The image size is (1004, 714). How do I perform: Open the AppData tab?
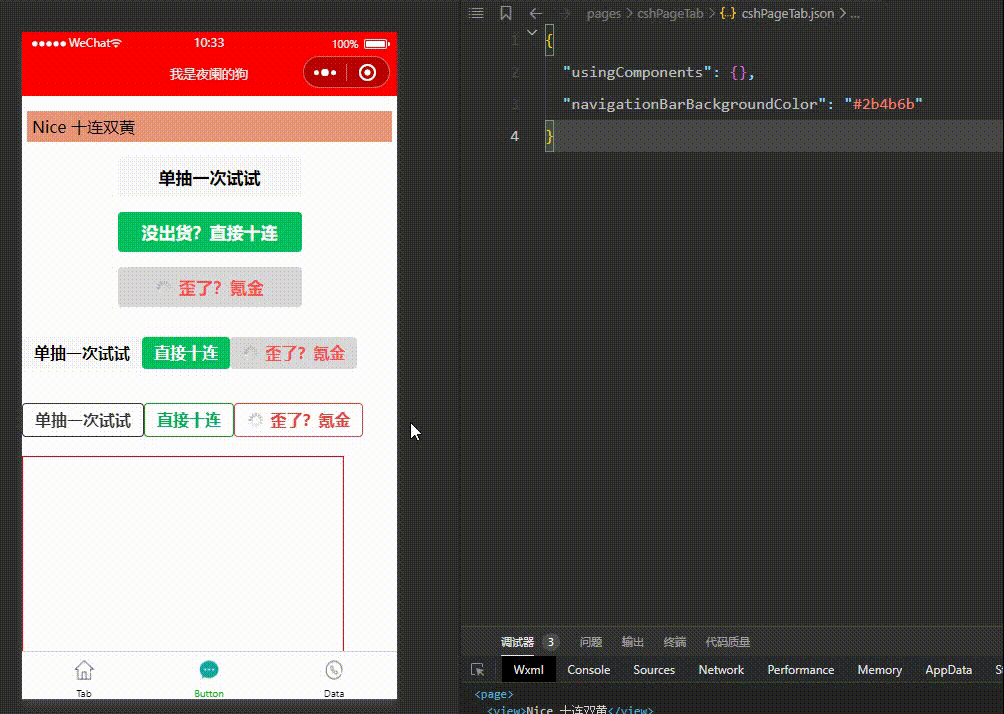click(x=948, y=670)
